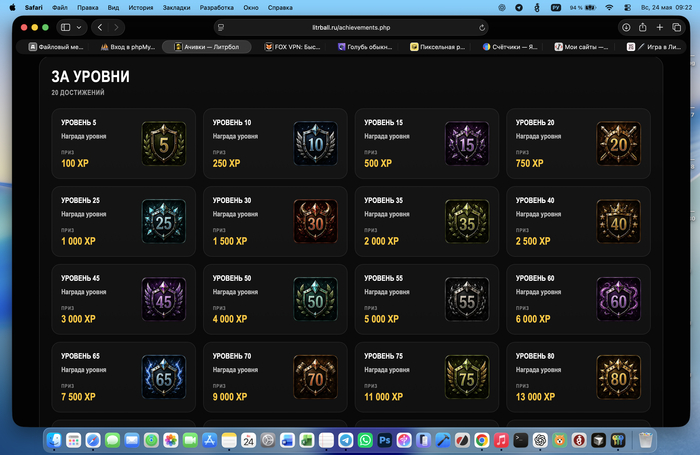Click the level 60 purple badge
Viewport: 700px width, 455px height.
619,299
